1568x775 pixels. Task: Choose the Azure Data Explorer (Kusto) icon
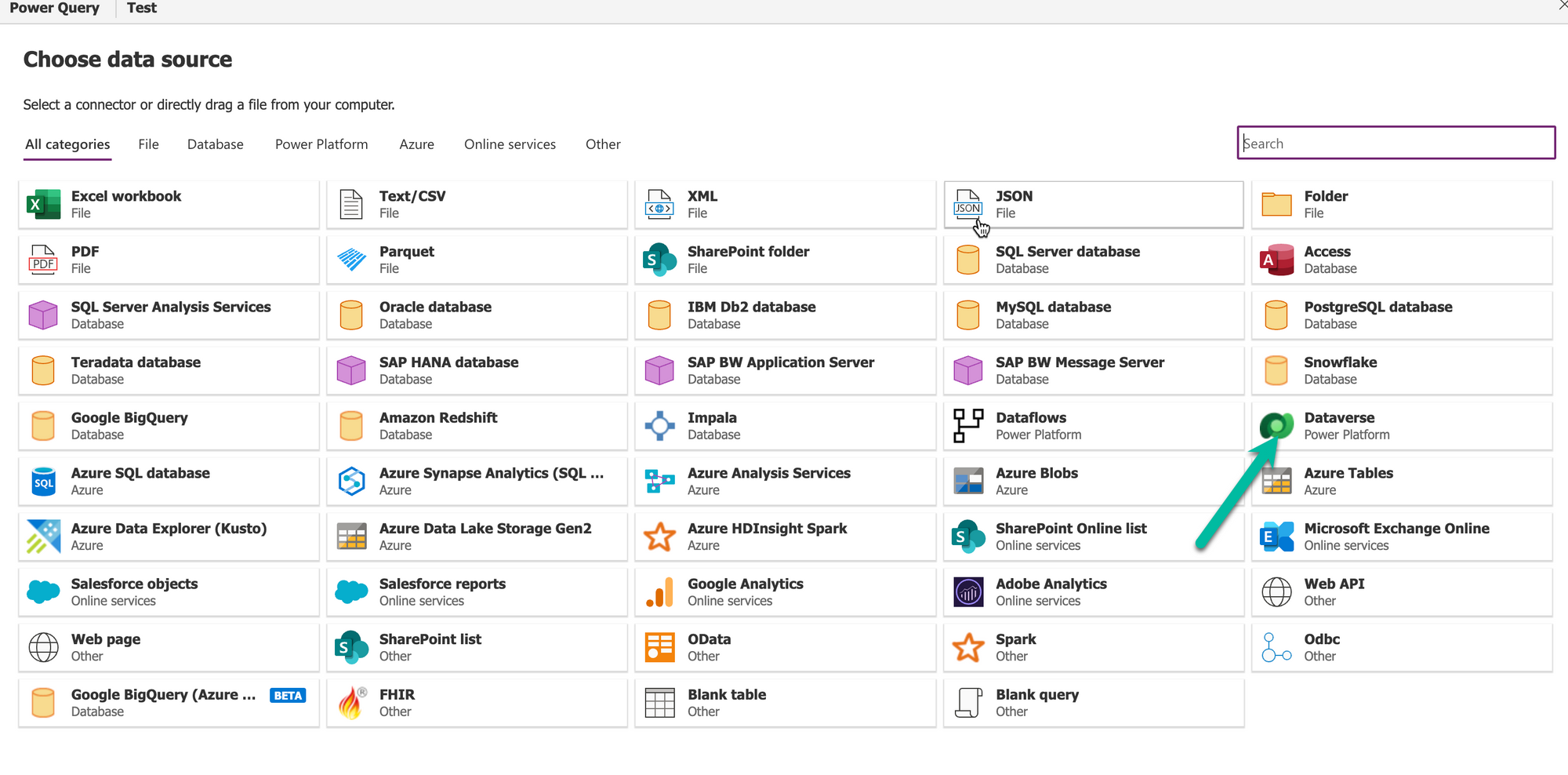click(43, 537)
